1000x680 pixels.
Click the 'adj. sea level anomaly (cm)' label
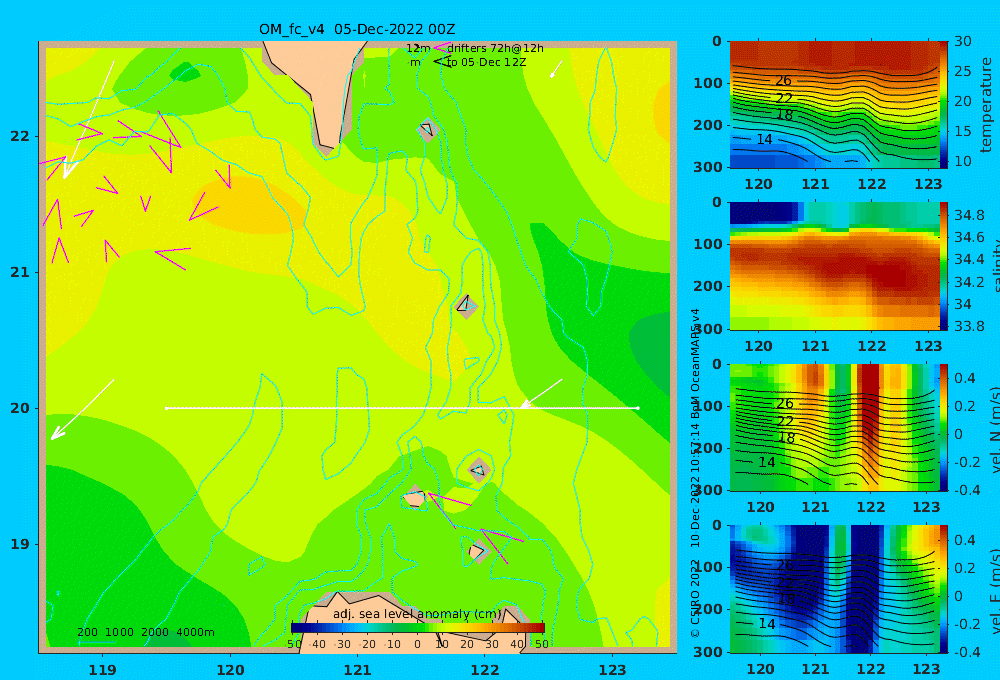click(417, 614)
